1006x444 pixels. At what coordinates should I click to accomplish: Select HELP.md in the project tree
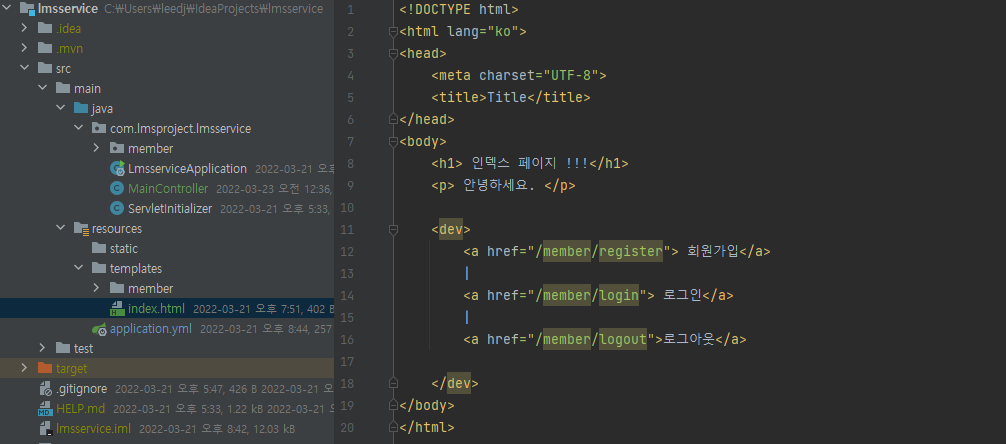pyautogui.click(x=80, y=408)
